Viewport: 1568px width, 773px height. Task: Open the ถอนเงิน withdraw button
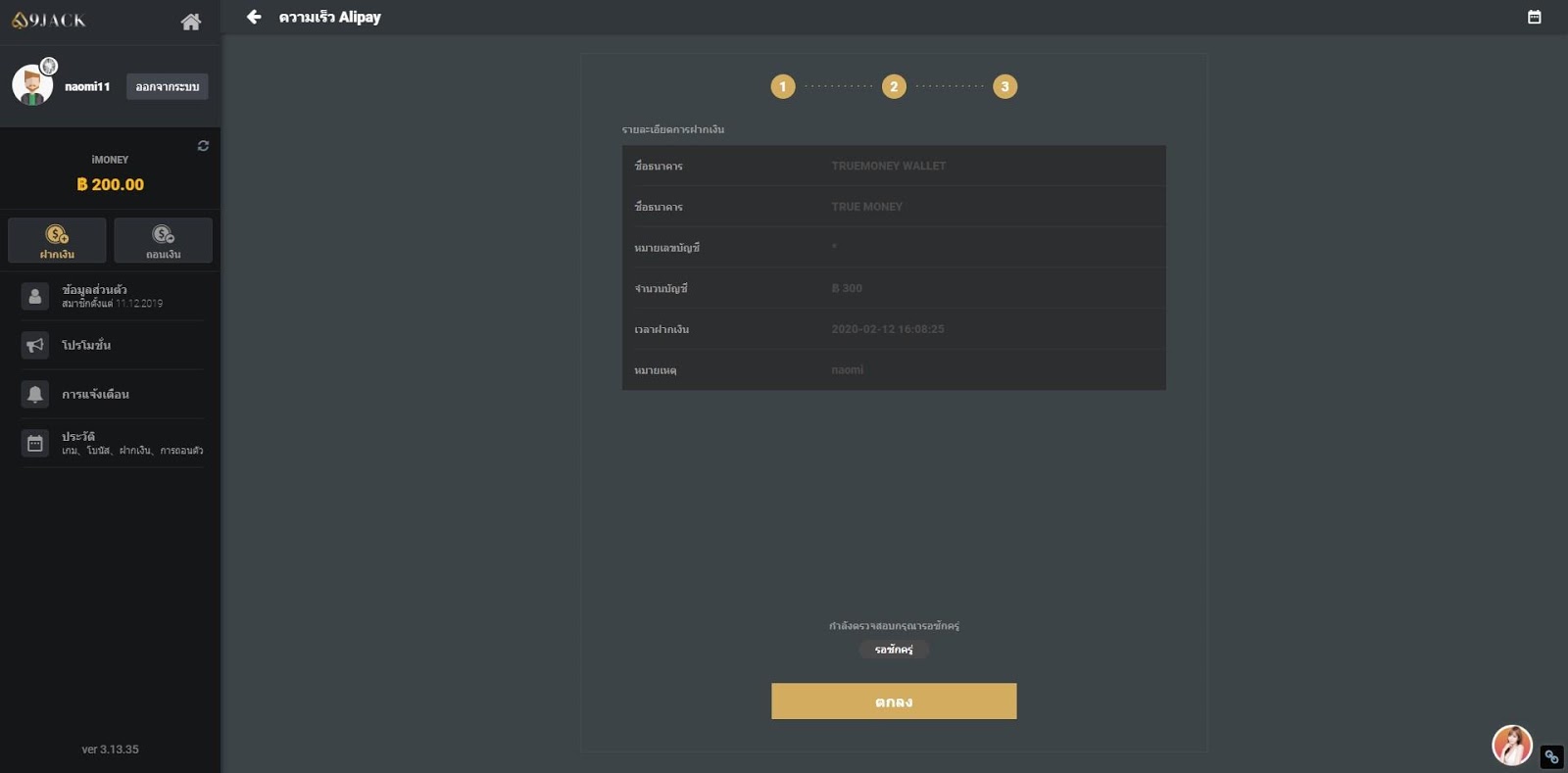(x=163, y=240)
